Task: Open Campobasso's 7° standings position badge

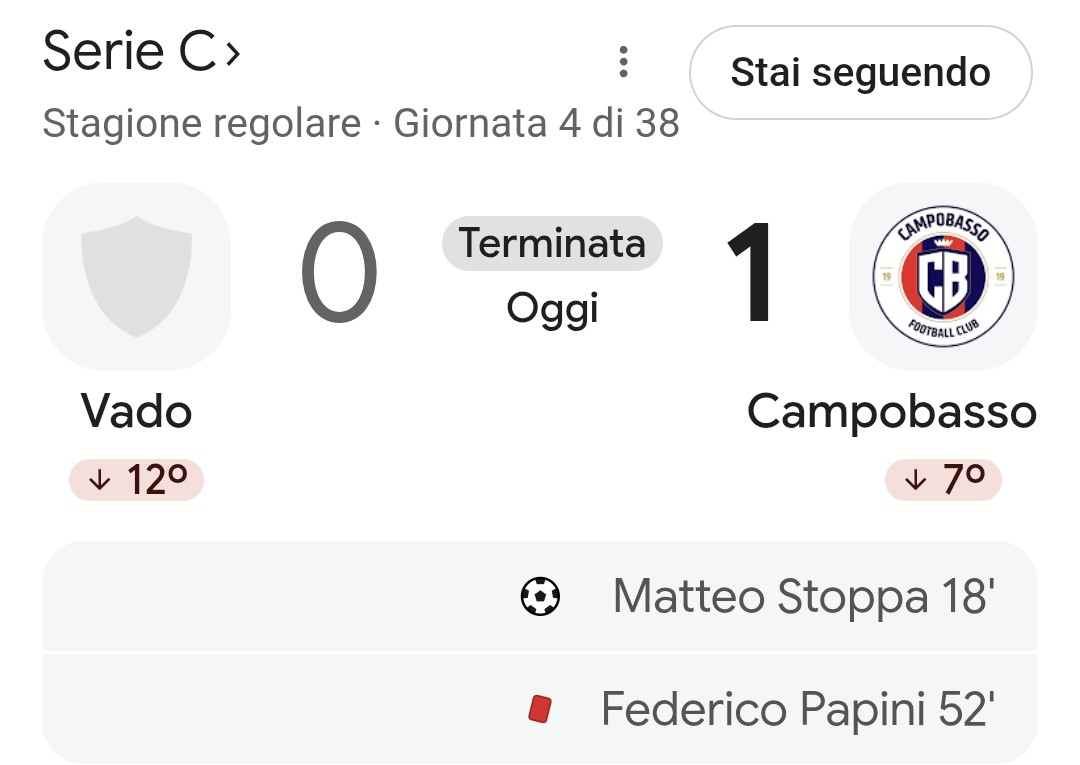Action: [943, 480]
